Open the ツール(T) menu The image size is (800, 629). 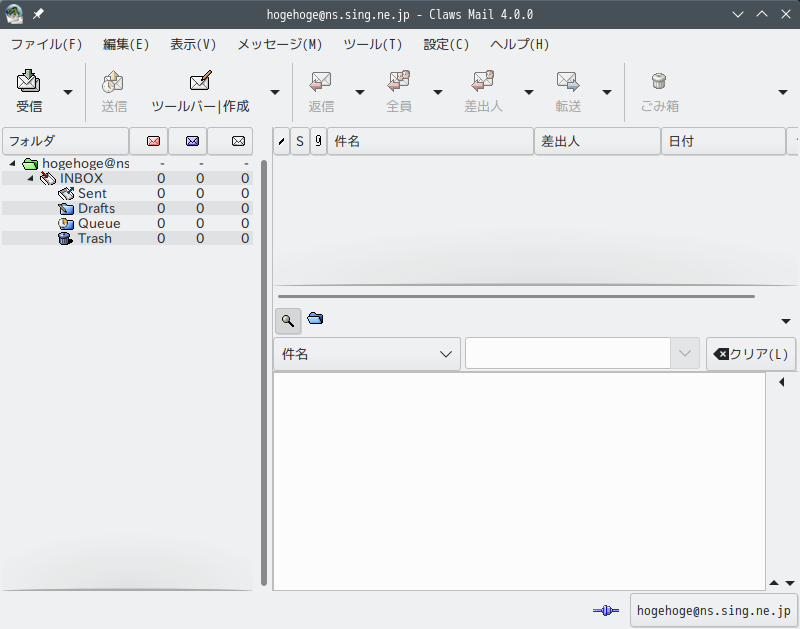click(373, 44)
